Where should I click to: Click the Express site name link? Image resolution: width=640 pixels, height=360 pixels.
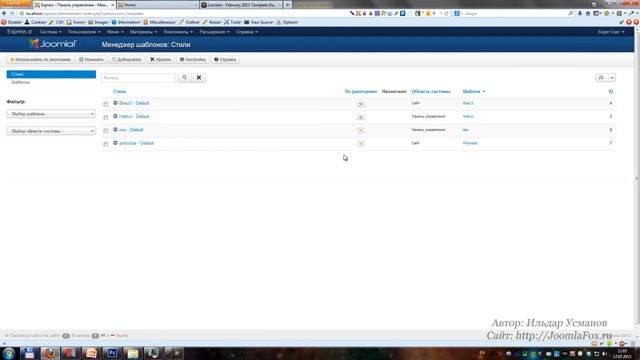[x=19, y=32]
